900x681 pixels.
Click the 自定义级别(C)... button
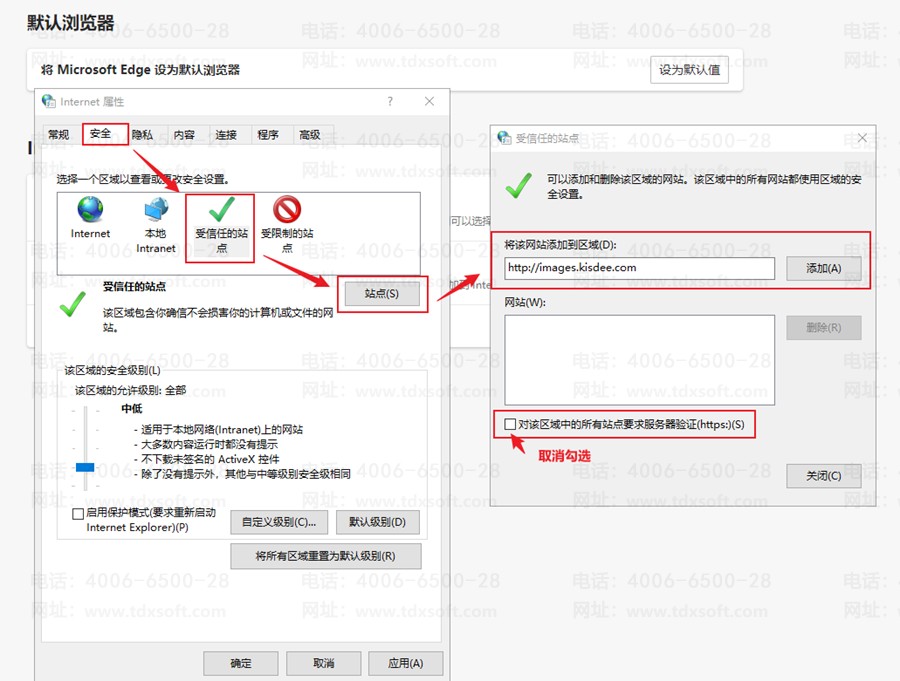tap(279, 522)
